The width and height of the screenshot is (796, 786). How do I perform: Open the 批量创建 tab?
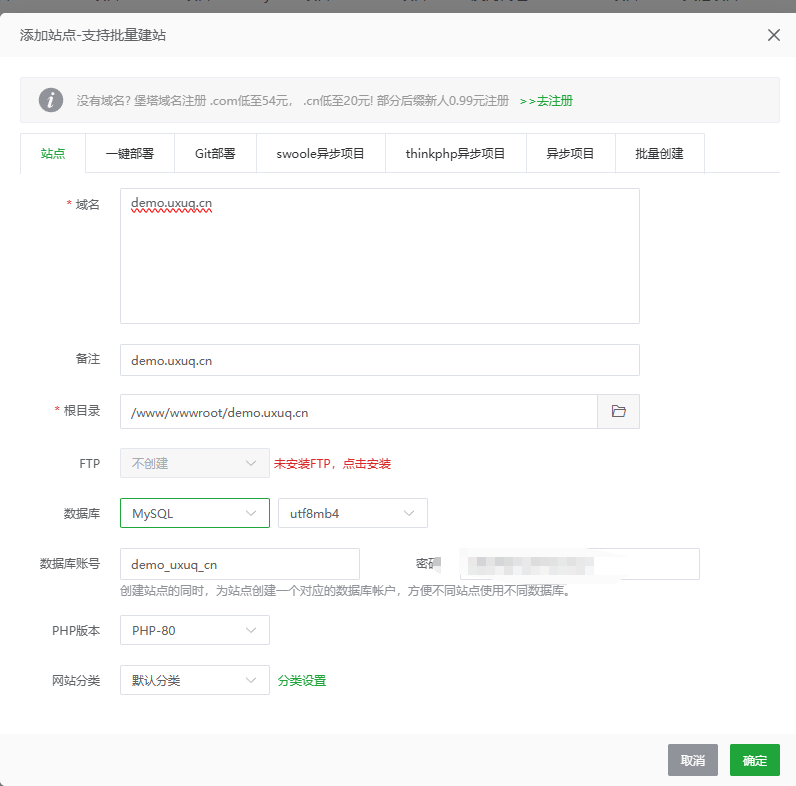(x=659, y=153)
